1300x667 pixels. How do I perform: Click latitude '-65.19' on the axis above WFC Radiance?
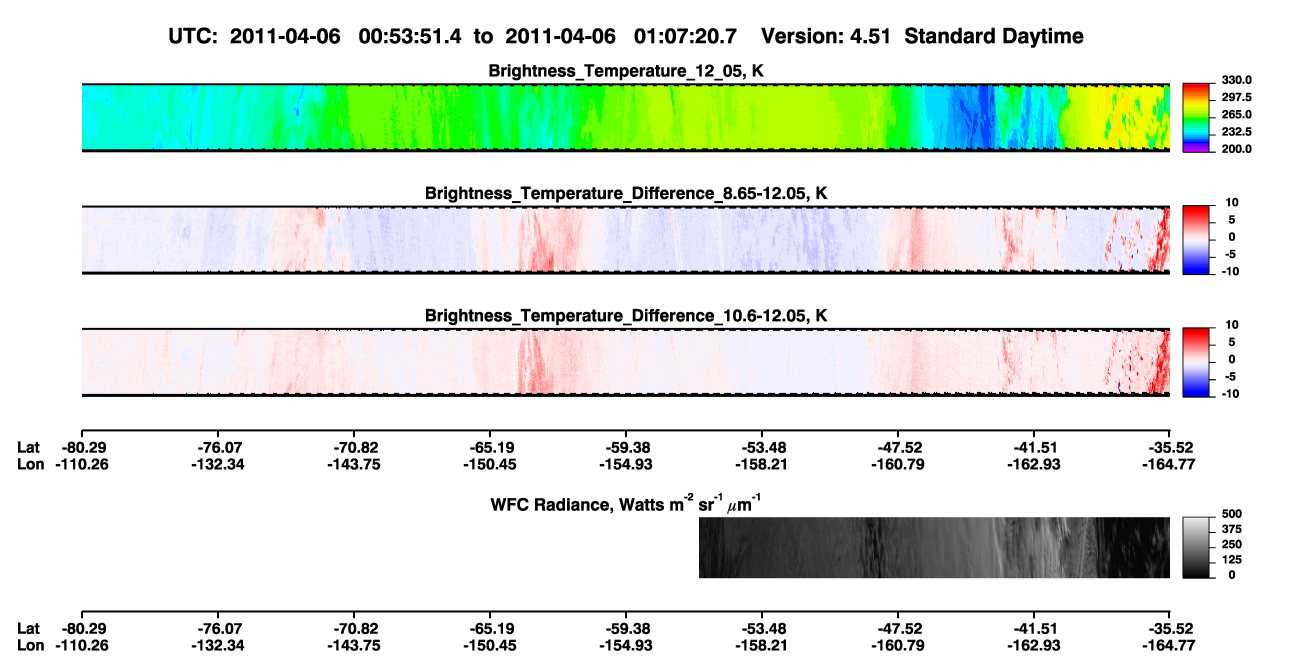[490, 447]
